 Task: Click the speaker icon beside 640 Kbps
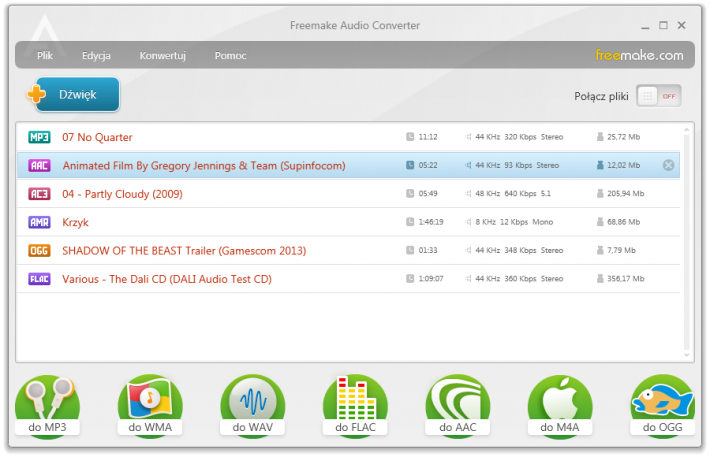tap(468, 194)
